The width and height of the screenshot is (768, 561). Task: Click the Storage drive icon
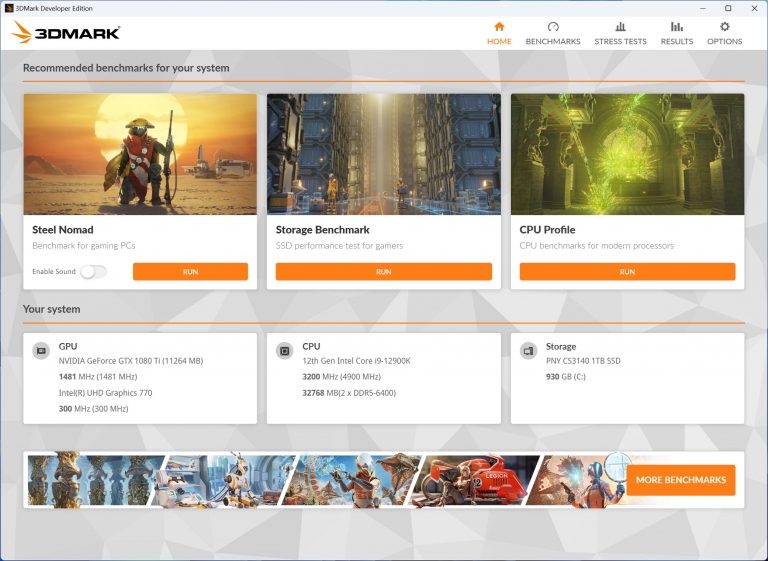pyautogui.click(x=528, y=351)
